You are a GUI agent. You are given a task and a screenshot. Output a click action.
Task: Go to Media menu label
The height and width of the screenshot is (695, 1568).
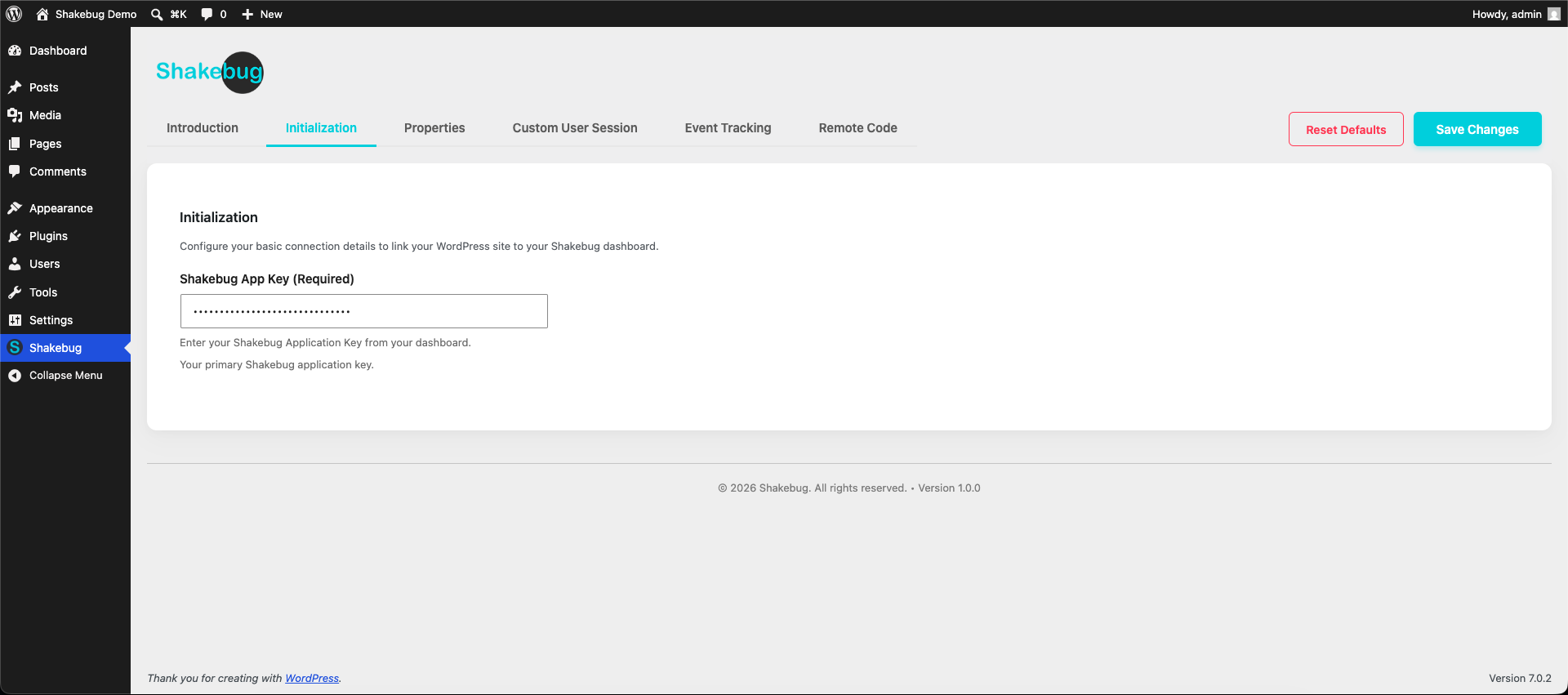(46, 115)
